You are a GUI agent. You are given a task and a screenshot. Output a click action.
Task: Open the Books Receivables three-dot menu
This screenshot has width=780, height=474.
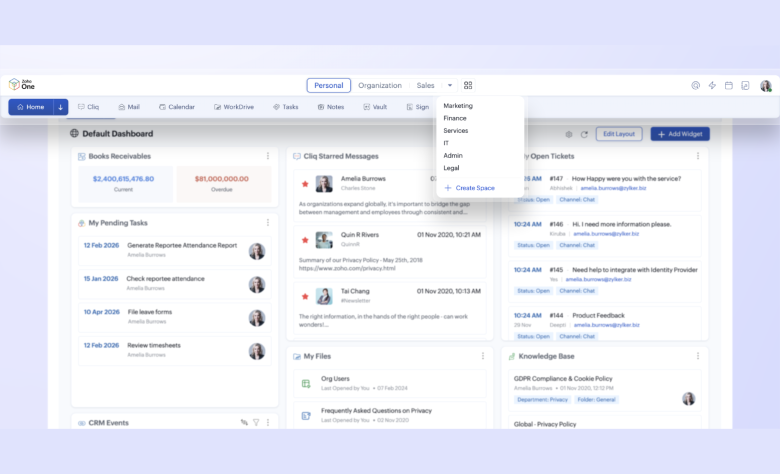coord(268,156)
